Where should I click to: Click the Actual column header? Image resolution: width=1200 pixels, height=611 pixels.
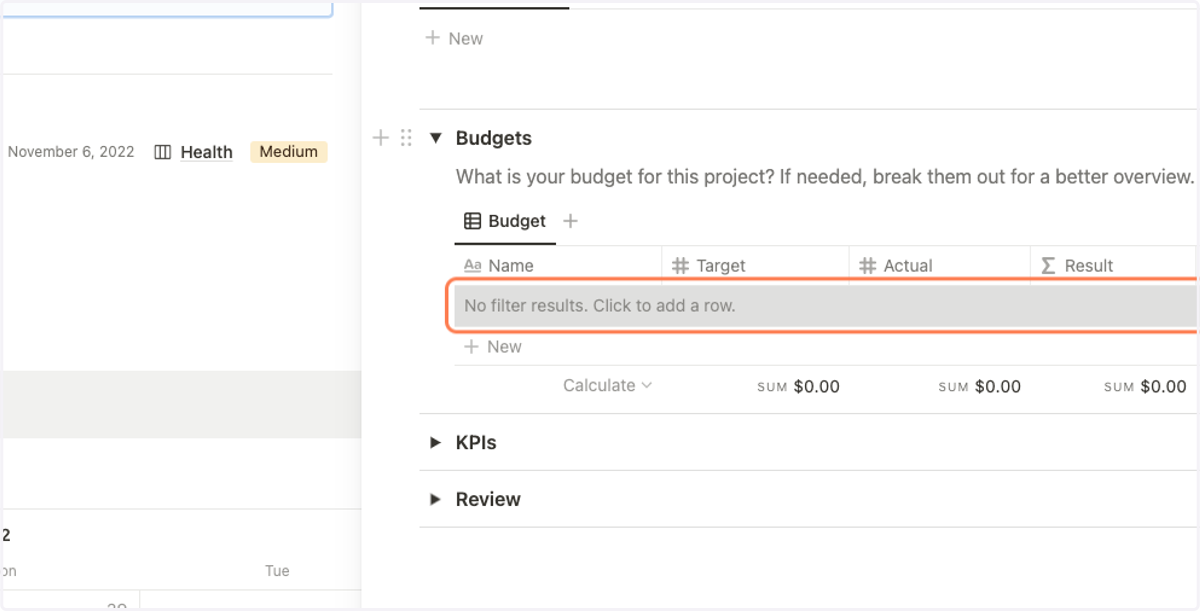coord(939,266)
